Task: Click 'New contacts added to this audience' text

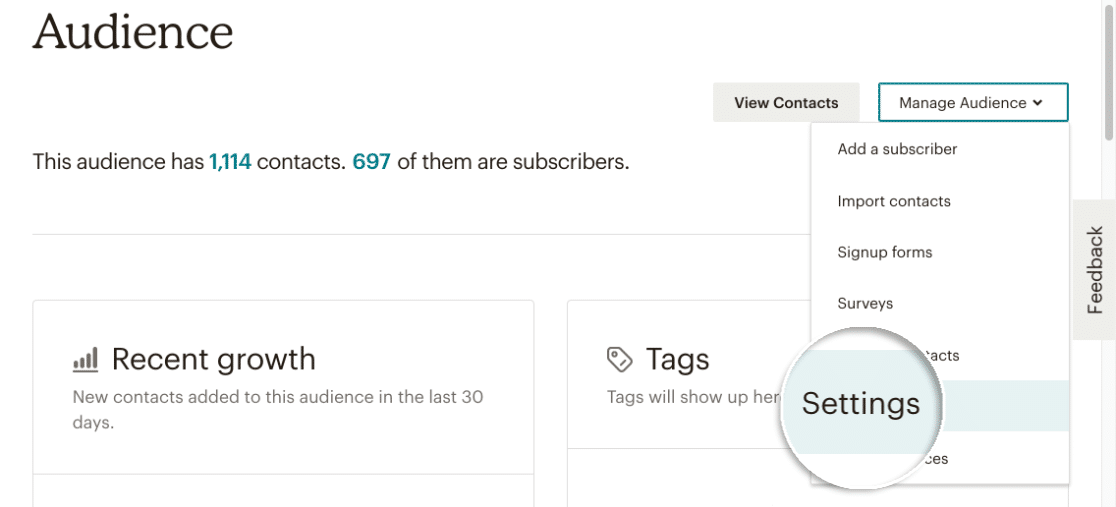Action: (x=278, y=409)
